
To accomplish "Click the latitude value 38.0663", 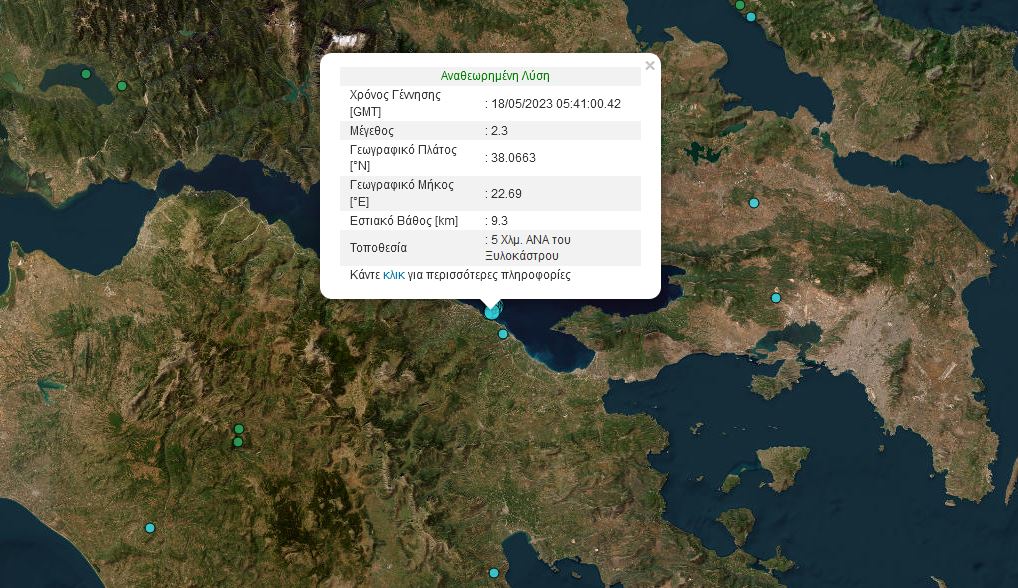I will tap(512, 158).
